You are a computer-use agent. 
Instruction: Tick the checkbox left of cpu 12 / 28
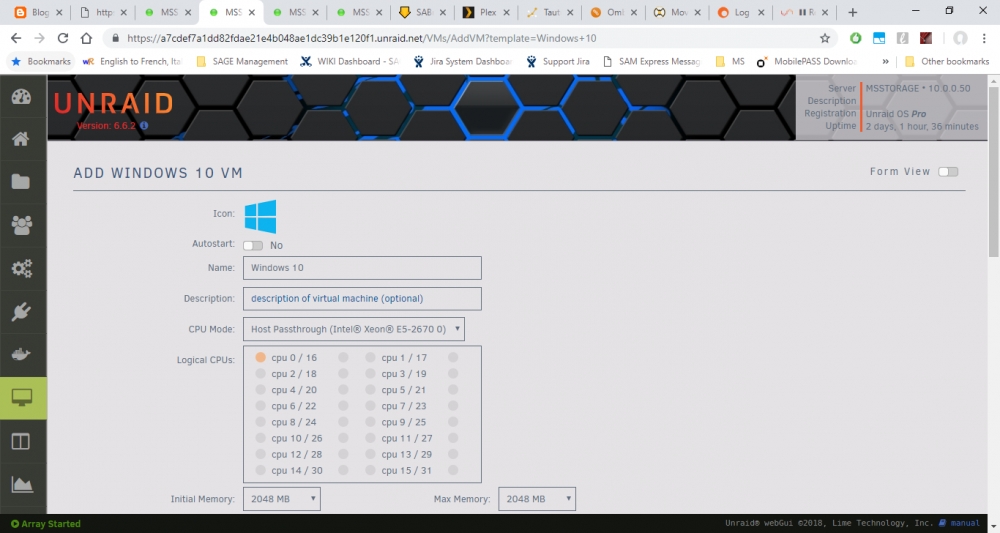coord(260,454)
